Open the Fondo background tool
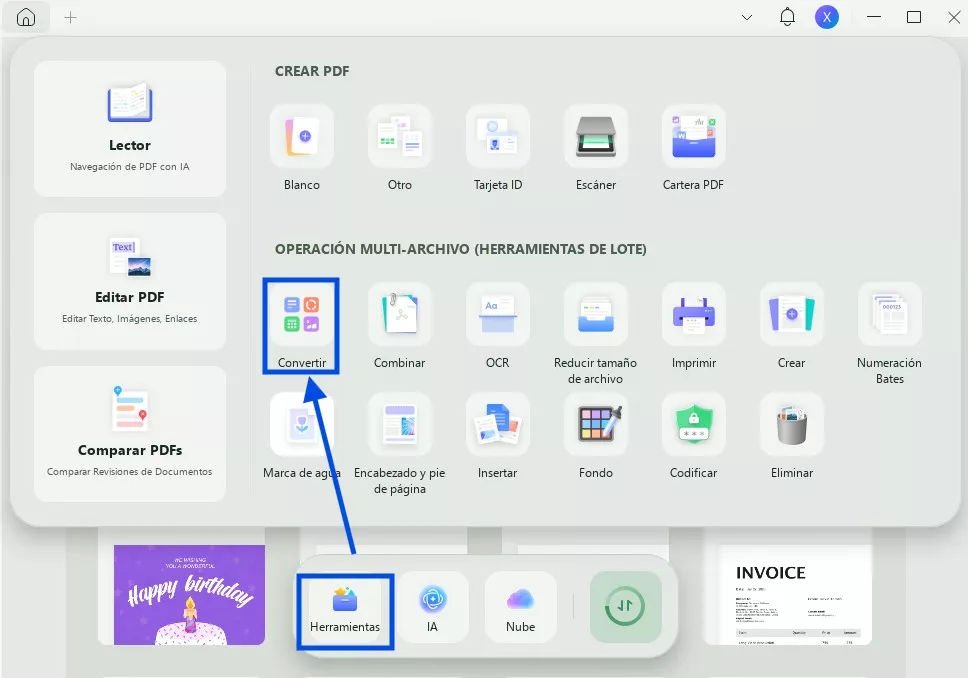 point(596,436)
